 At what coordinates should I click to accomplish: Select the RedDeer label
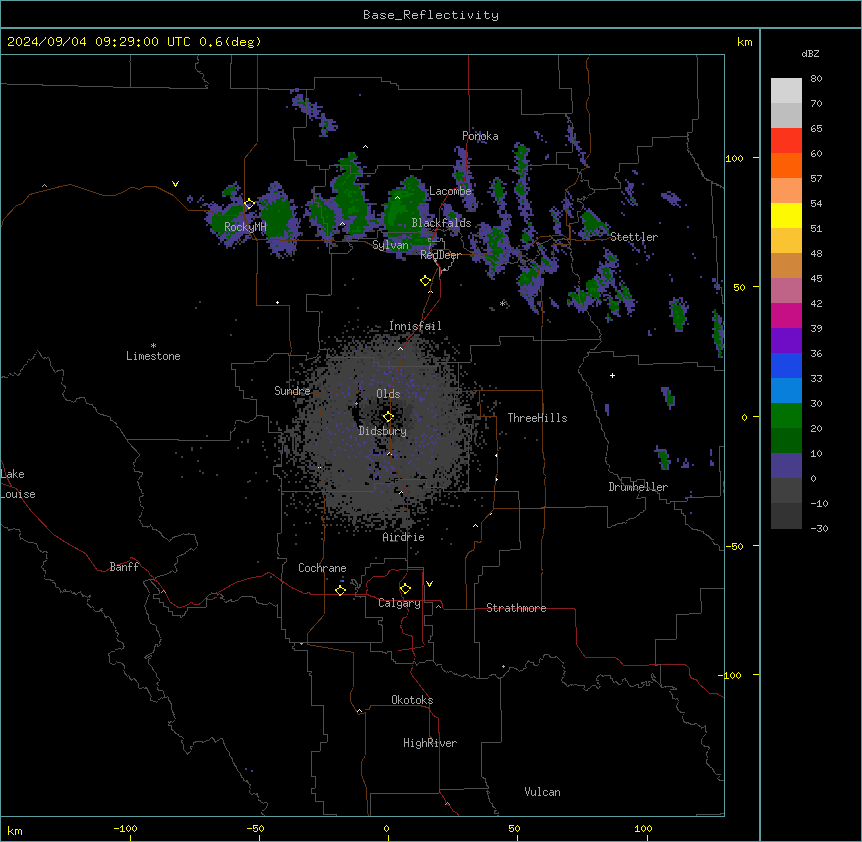[440, 255]
